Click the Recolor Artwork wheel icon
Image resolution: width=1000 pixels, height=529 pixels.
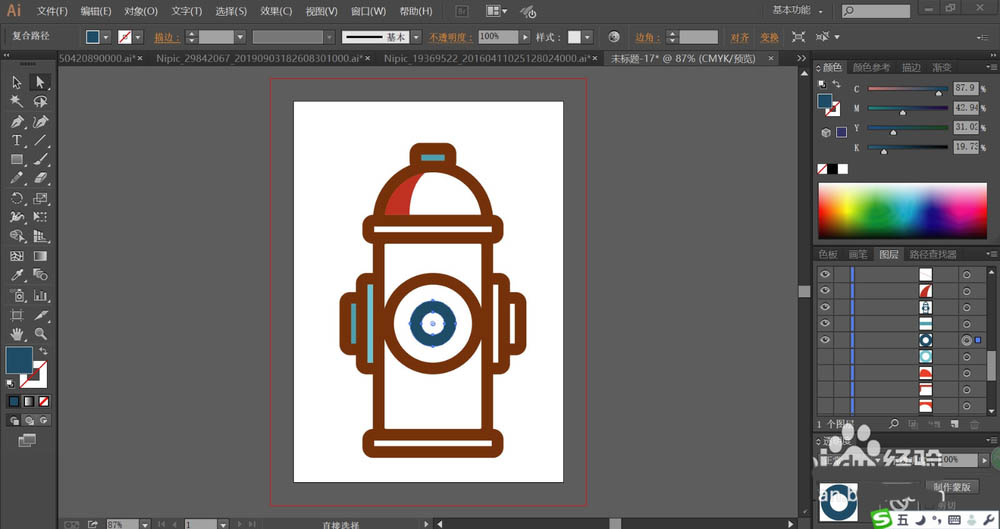[614, 37]
